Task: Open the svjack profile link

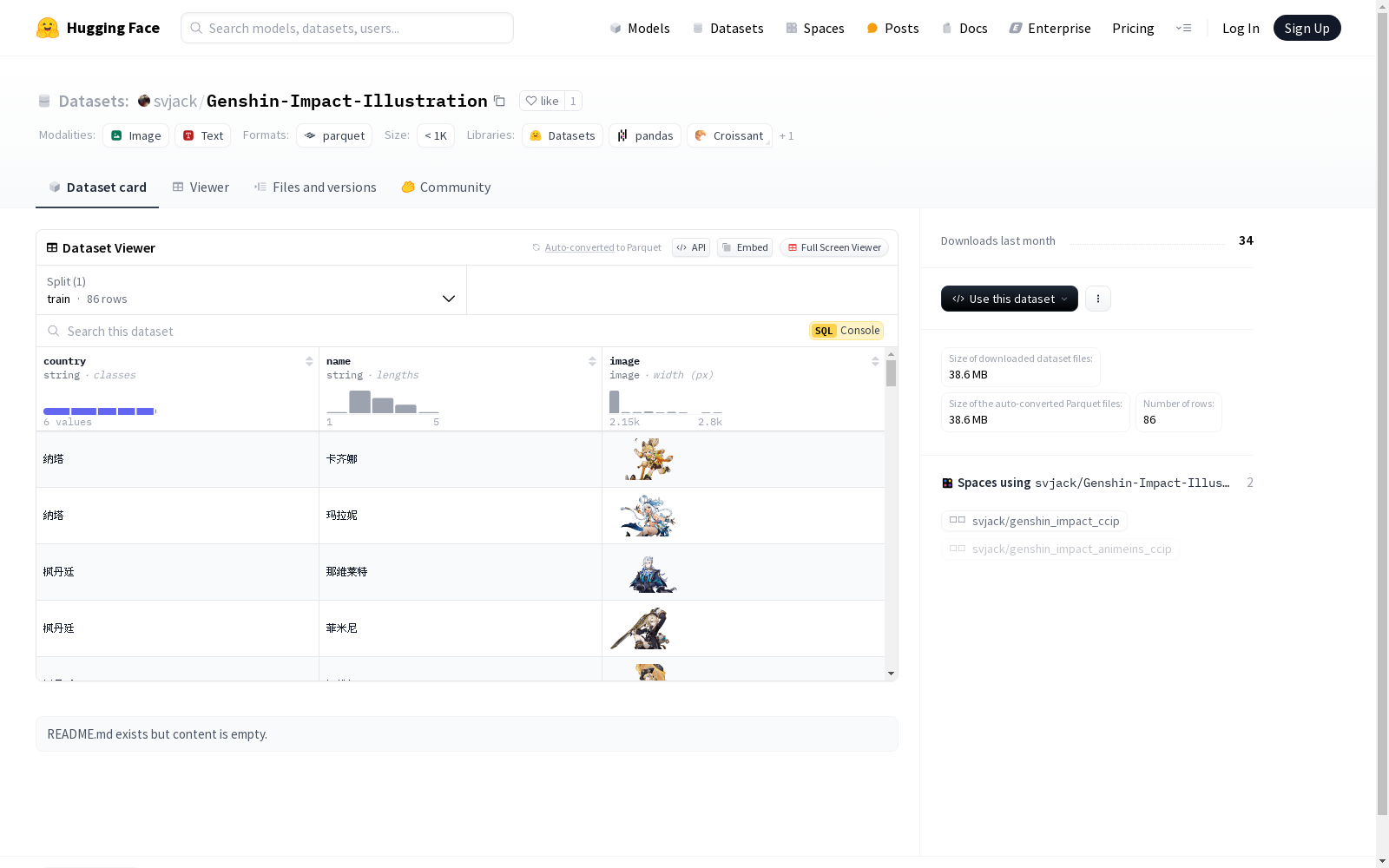Action: tap(175, 101)
